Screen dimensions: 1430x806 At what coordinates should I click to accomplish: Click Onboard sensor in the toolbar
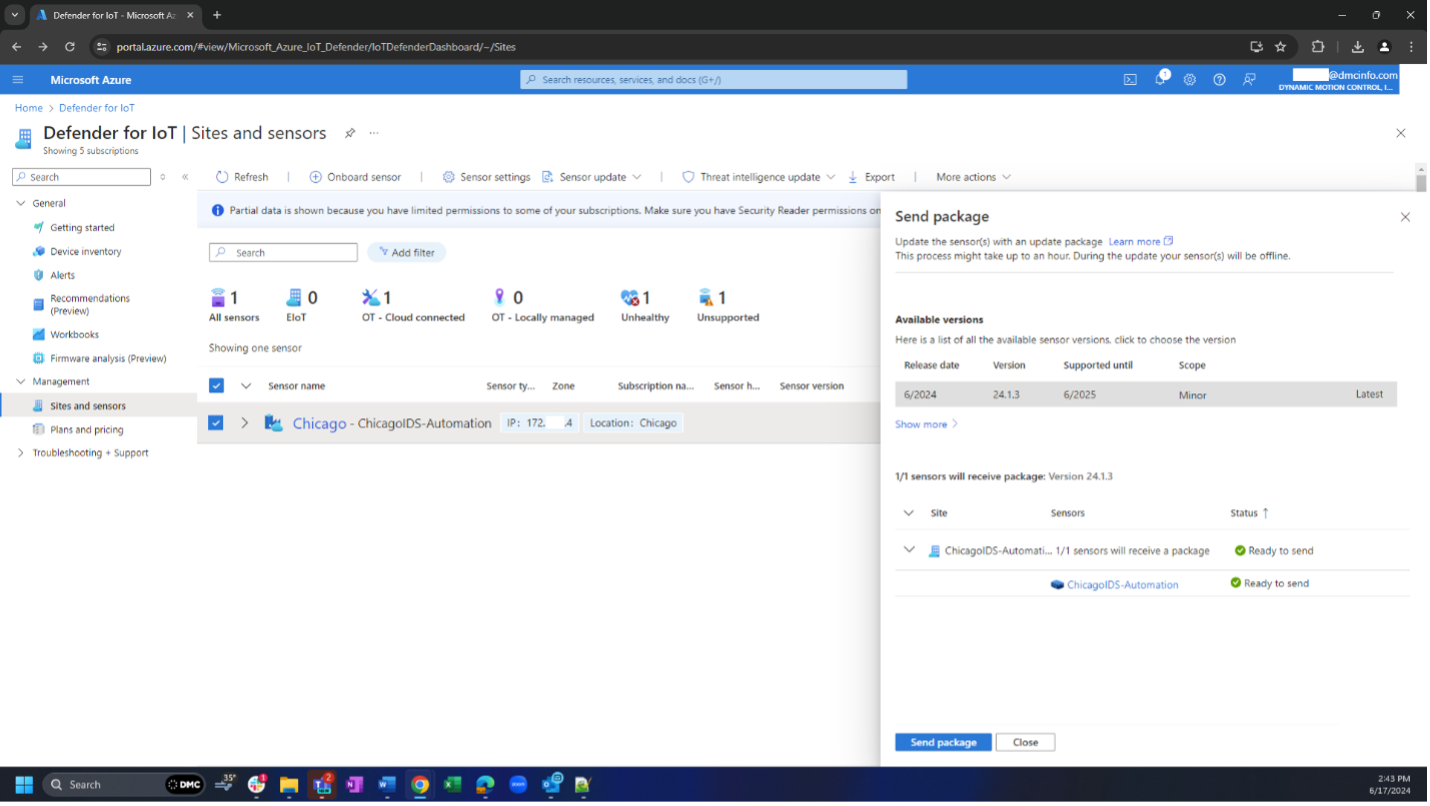click(355, 177)
